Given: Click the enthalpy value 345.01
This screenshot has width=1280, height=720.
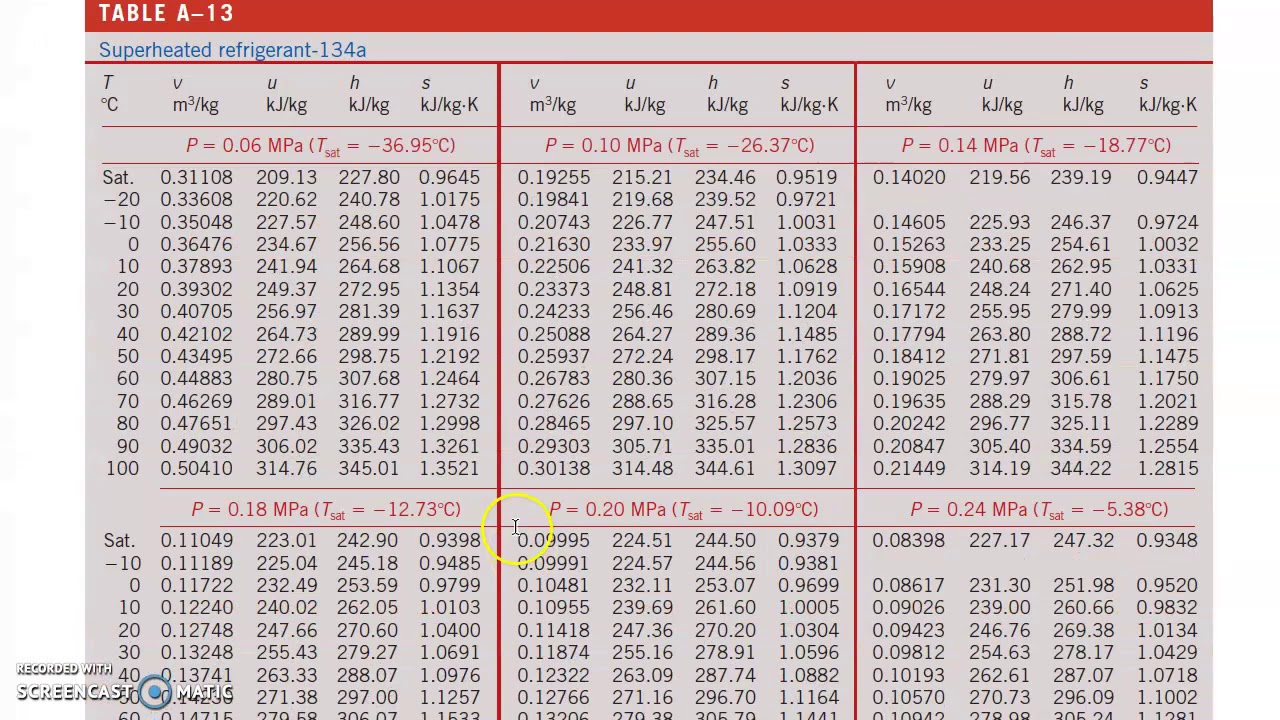Looking at the screenshot, I should (x=369, y=469).
